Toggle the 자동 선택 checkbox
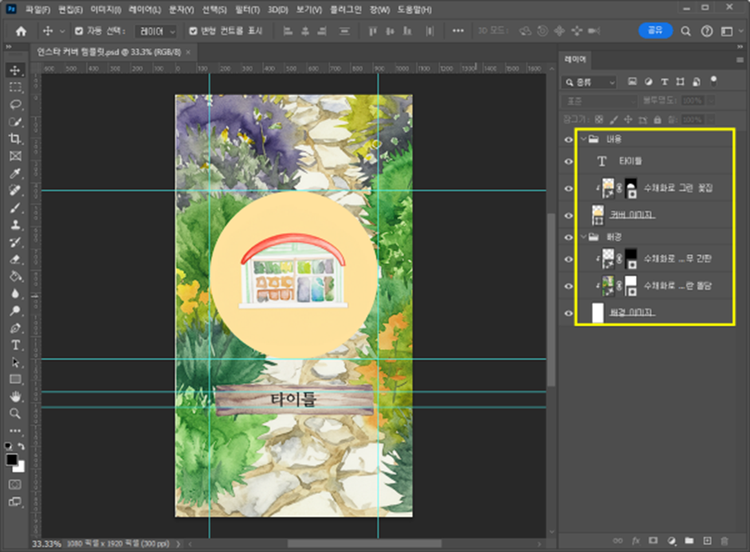Screen dimensions: 750x552 click(80, 31)
